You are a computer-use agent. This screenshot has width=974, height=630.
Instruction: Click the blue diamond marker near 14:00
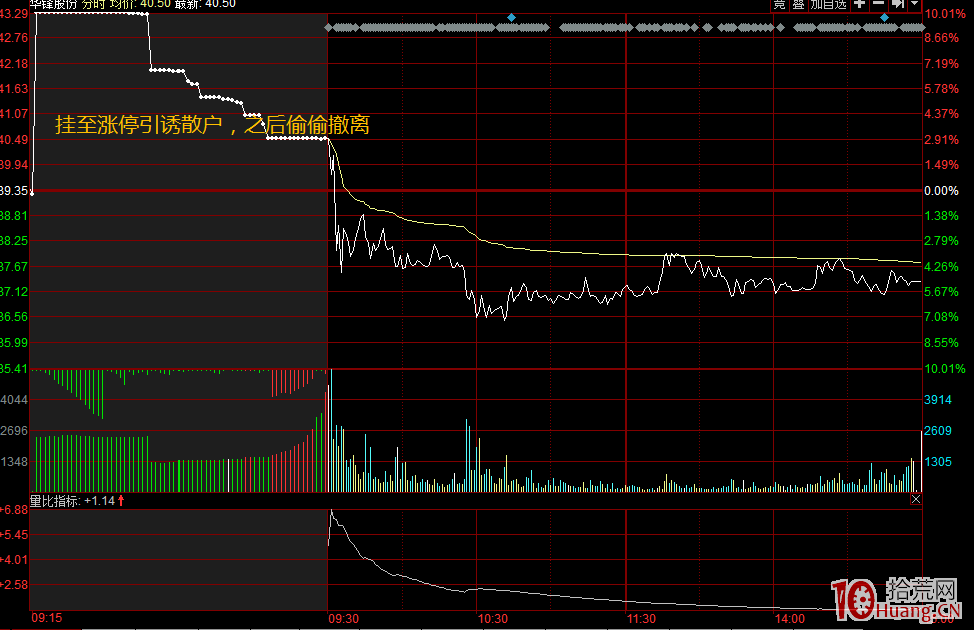tap(884, 17)
